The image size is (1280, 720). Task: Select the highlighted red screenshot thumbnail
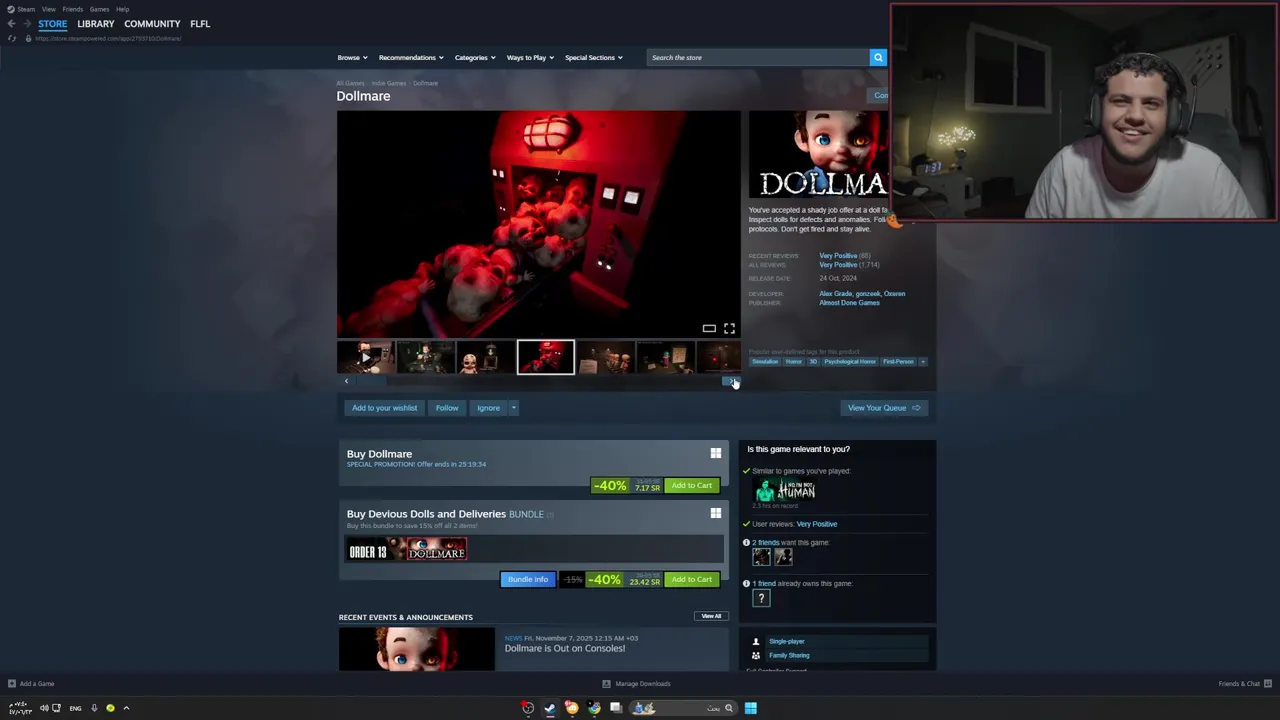pos(546,357)
